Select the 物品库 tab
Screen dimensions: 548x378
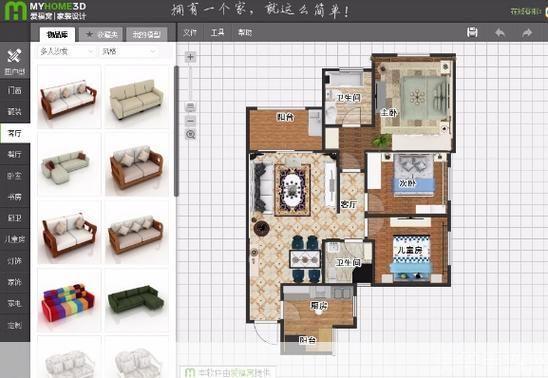[x=57, y=34]
